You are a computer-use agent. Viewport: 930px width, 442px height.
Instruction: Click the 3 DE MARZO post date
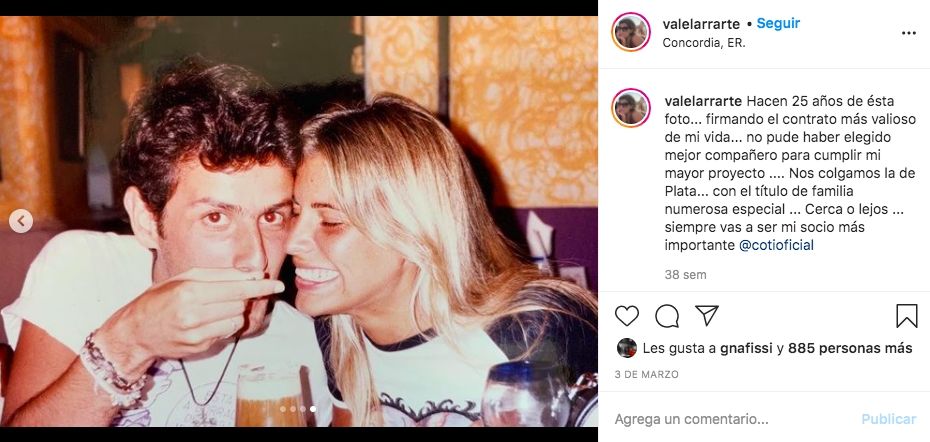point(646,374)
